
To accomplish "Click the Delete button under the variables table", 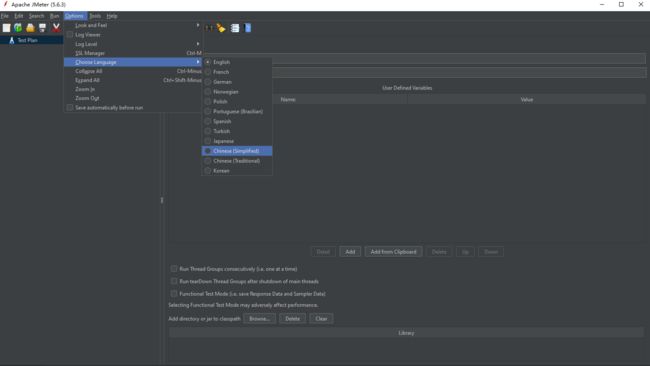I will pos(439,252).
